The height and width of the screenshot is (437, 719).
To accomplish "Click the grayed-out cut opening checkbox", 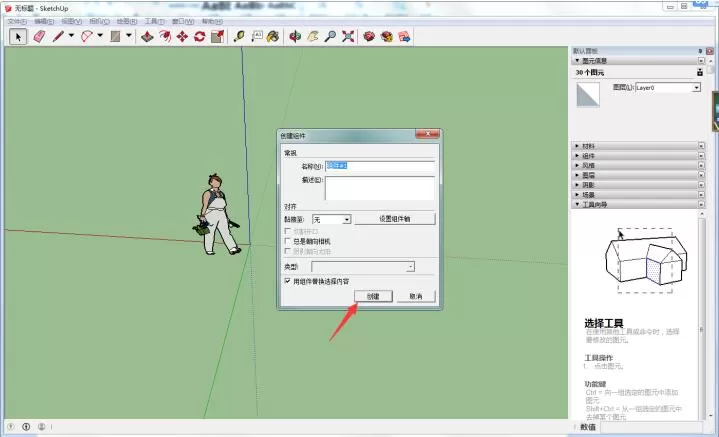I will click(x=288, y=231).
